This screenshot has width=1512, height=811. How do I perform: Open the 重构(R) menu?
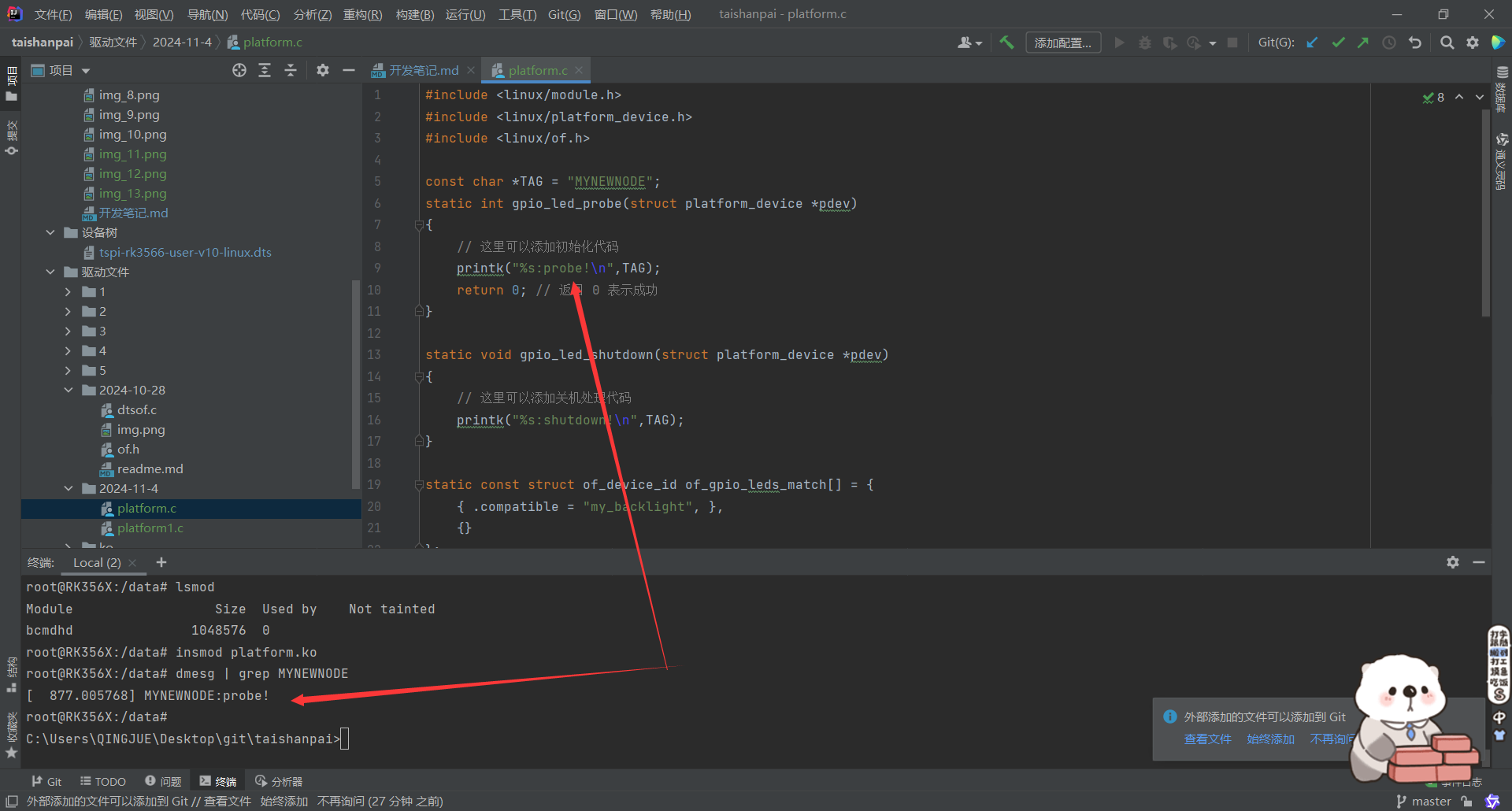[362, 15]
